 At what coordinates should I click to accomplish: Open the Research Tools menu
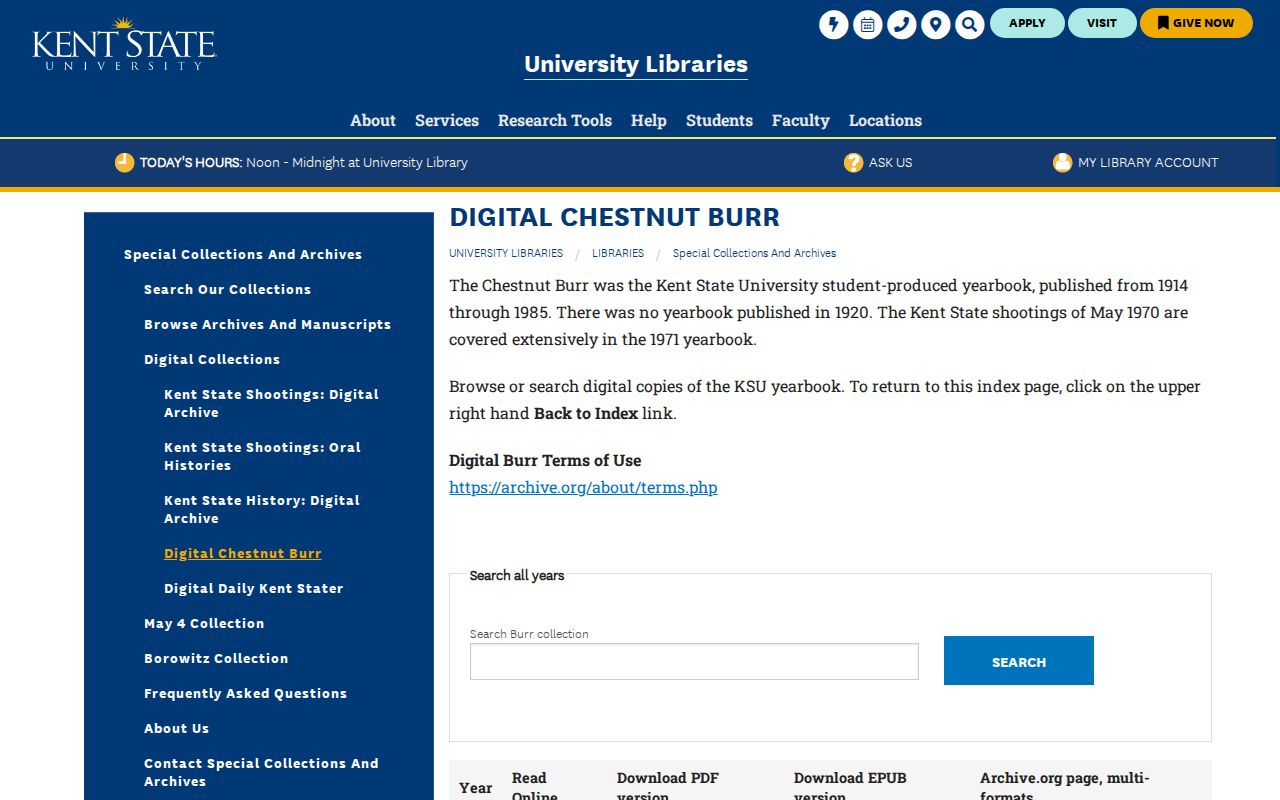[x=555, y=120]
